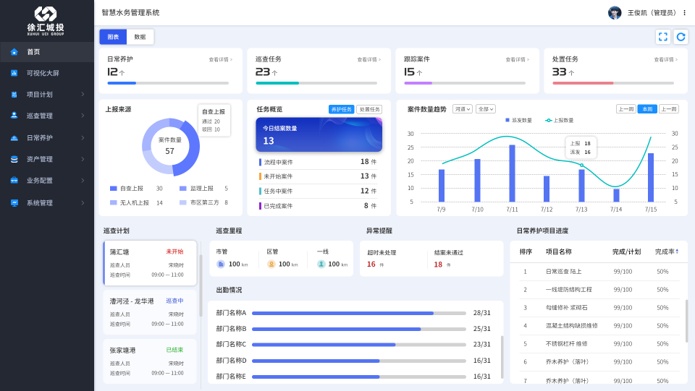Open 可视化大屏 in sidebar menu
Viewport: 695px width, 391px height.
coord(47,73)
